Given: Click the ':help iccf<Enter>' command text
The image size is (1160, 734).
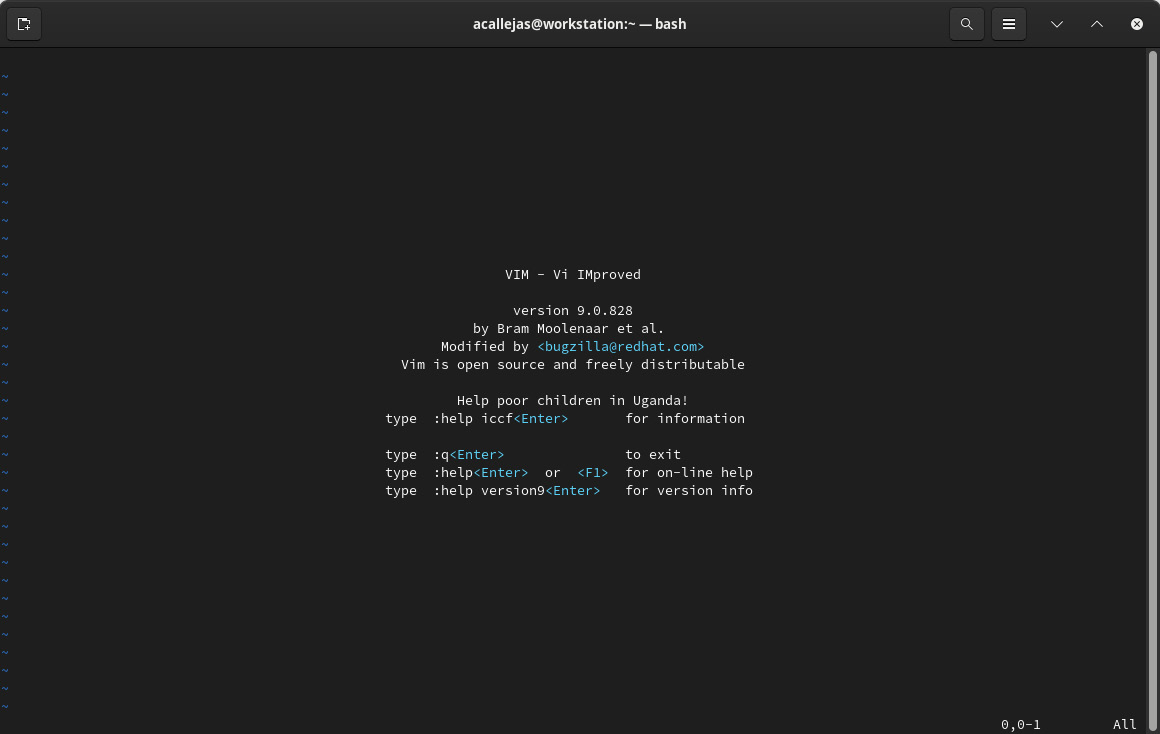Looking at the screenshot, I should pyautogui.click(x=501, y=419).
